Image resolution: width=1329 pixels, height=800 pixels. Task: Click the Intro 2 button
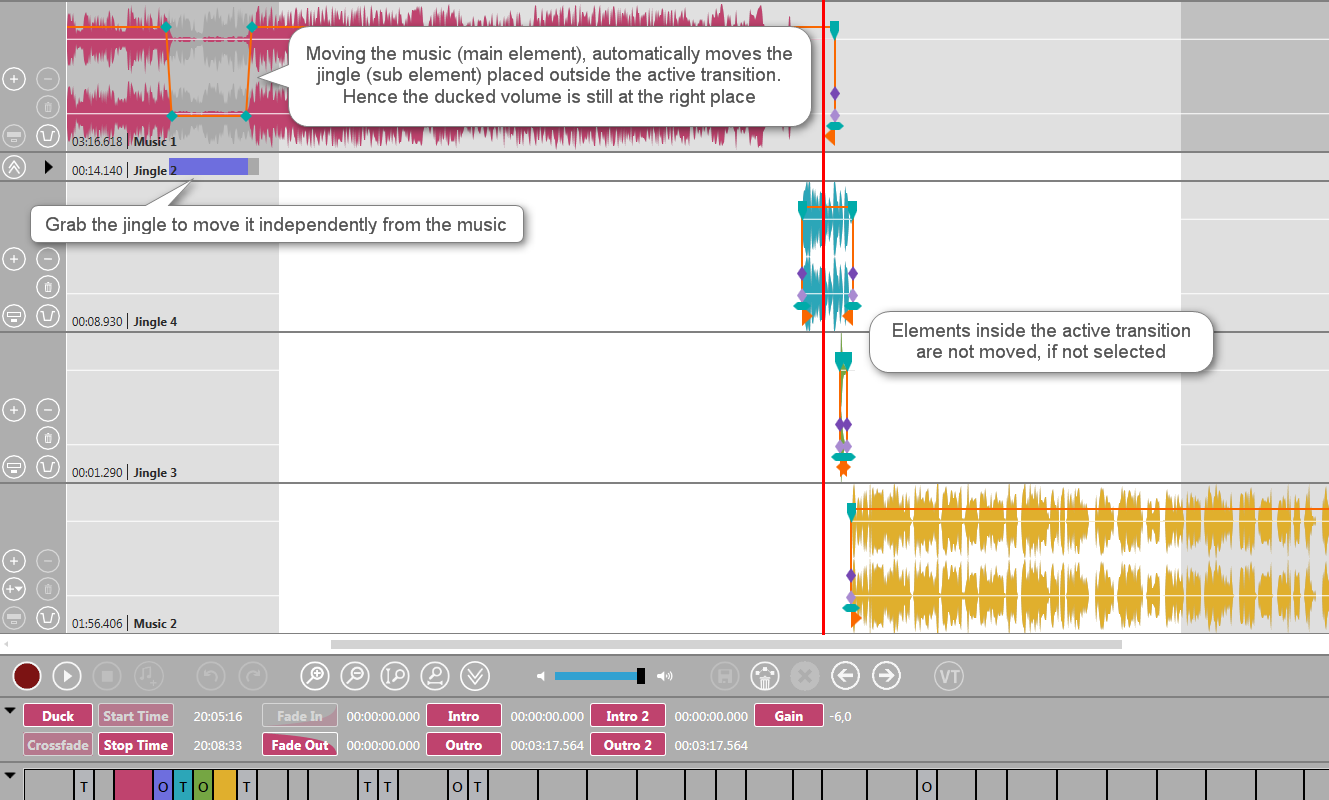coord(628,716)
